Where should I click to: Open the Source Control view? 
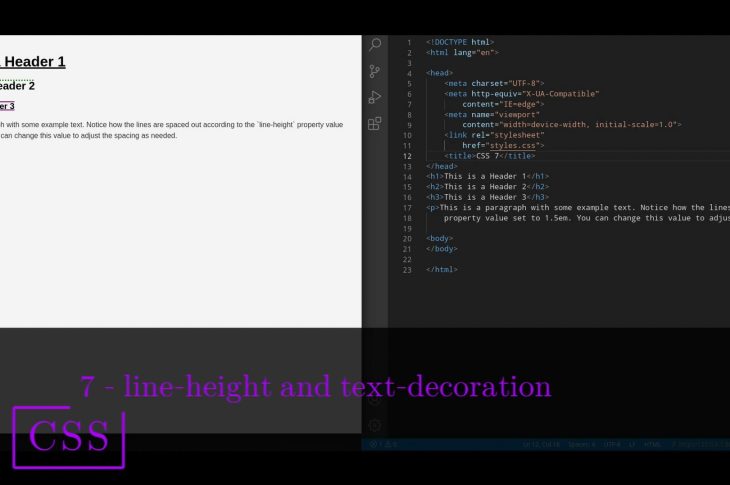(x=375, y=71)
